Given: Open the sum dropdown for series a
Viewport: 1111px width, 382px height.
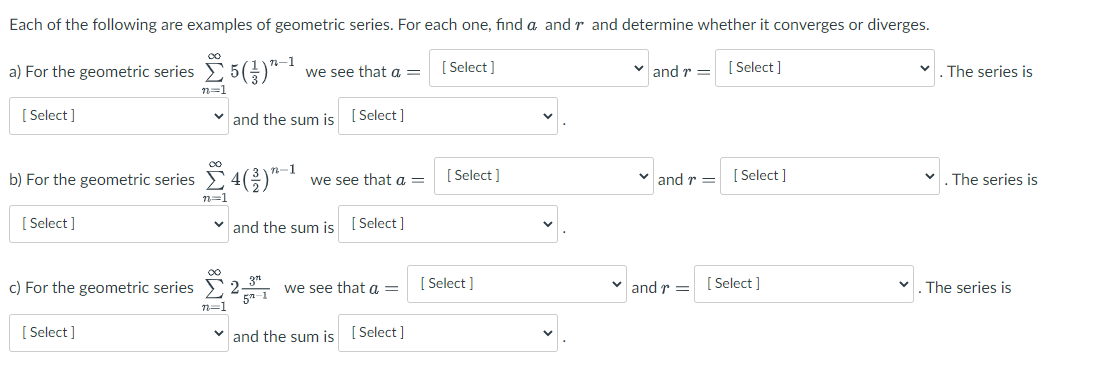Looking at the screenshot, I should 448,116.
